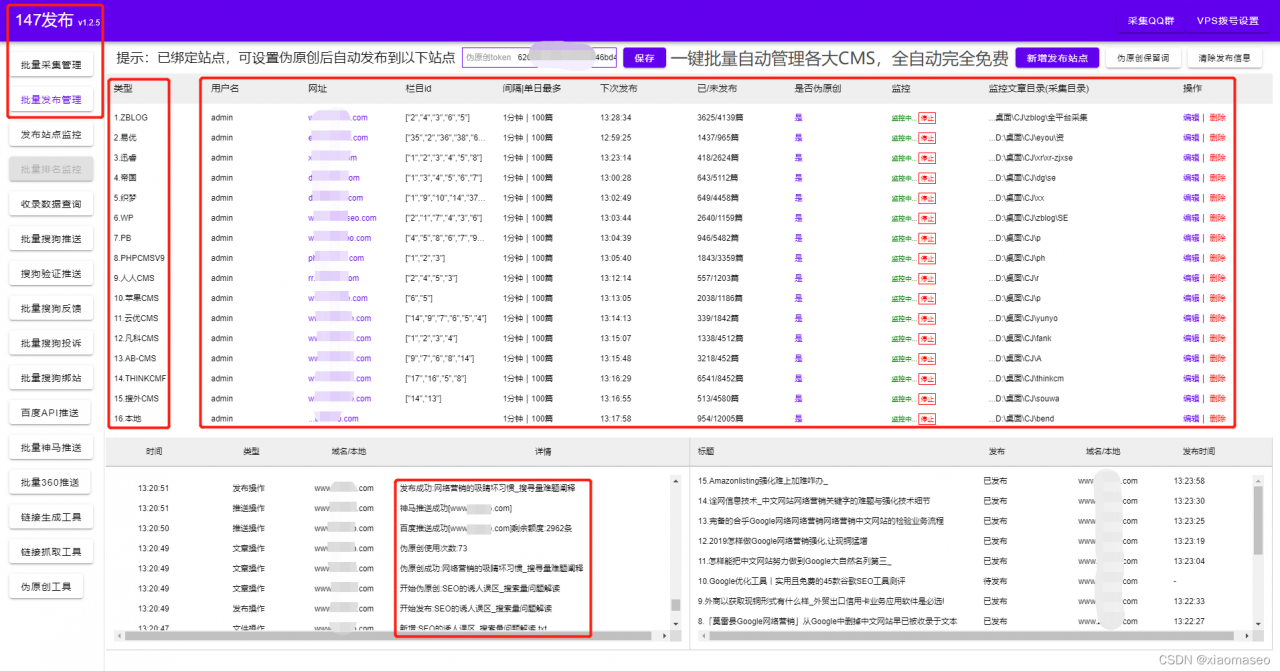Click the 是 pseudo-original status in the first row
1280x671 pixels.
pyautogui.click(x=797, y=117)
